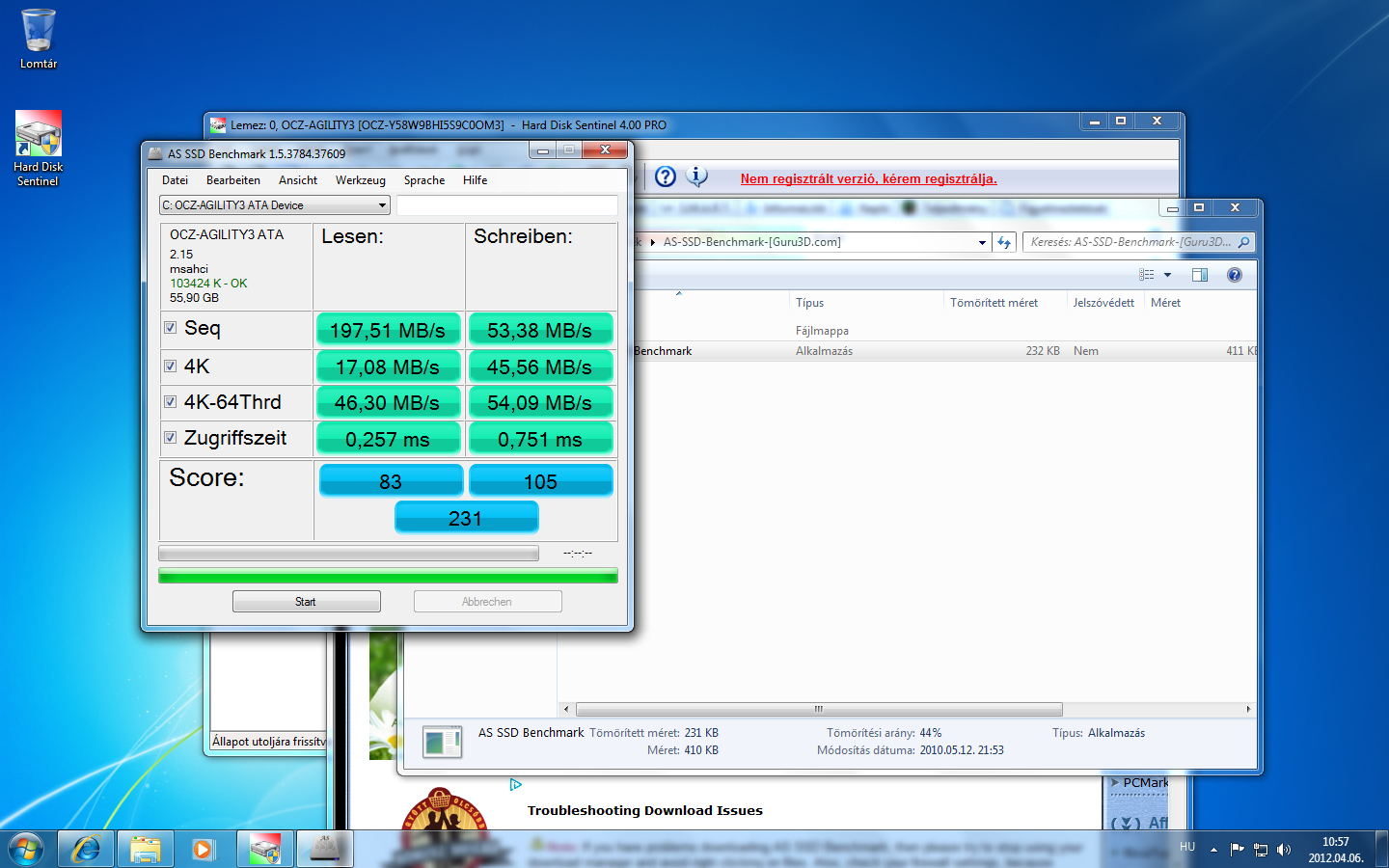The height and width of the screenshot is (868, 1389).
Task: Click the HU language indicator in taskbar
Action: click(1187, 847)
